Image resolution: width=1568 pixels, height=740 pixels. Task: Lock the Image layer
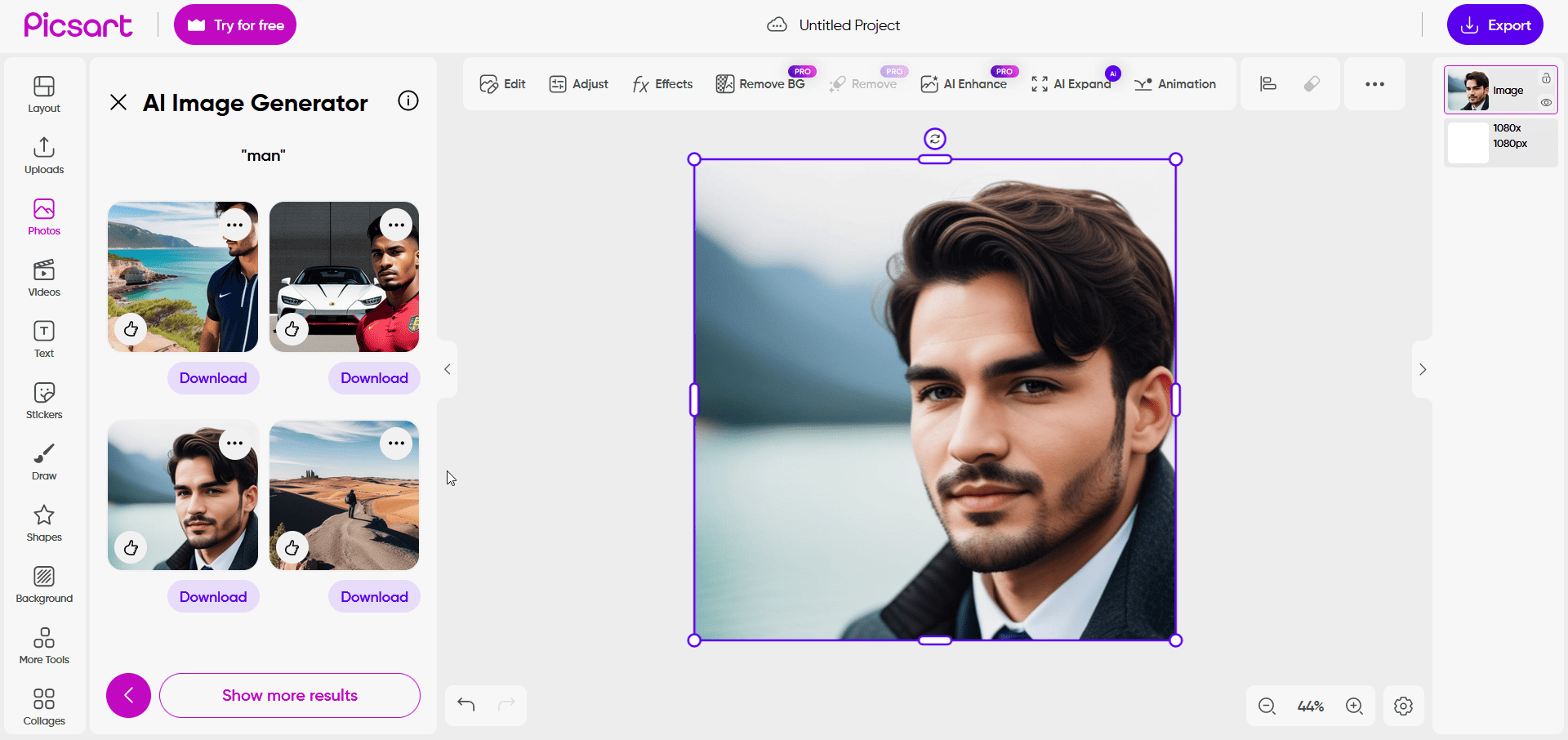click(x=1547, y=78)
